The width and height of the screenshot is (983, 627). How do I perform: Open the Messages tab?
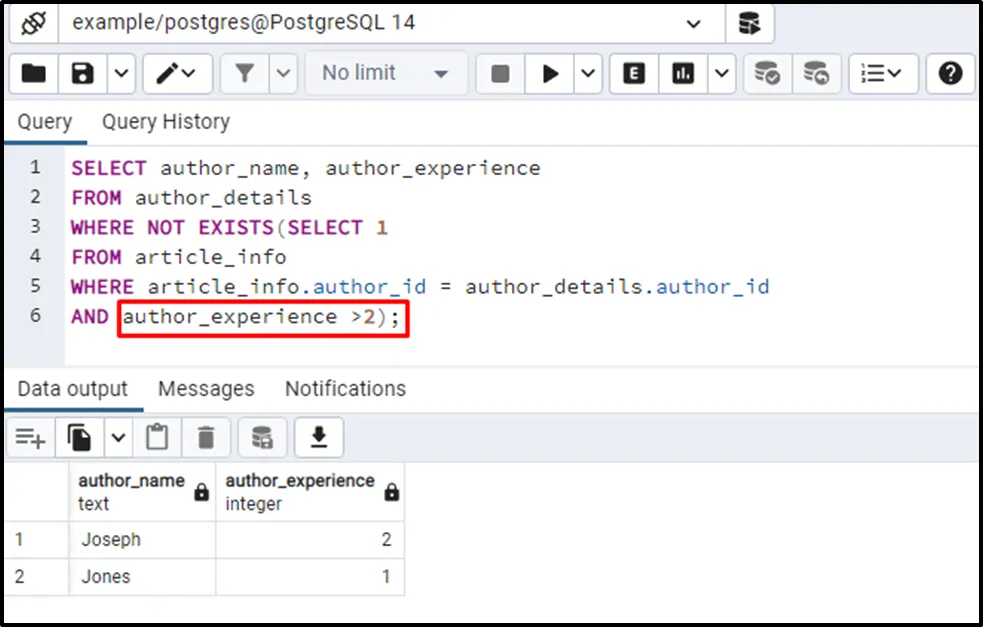coord(206,389)
